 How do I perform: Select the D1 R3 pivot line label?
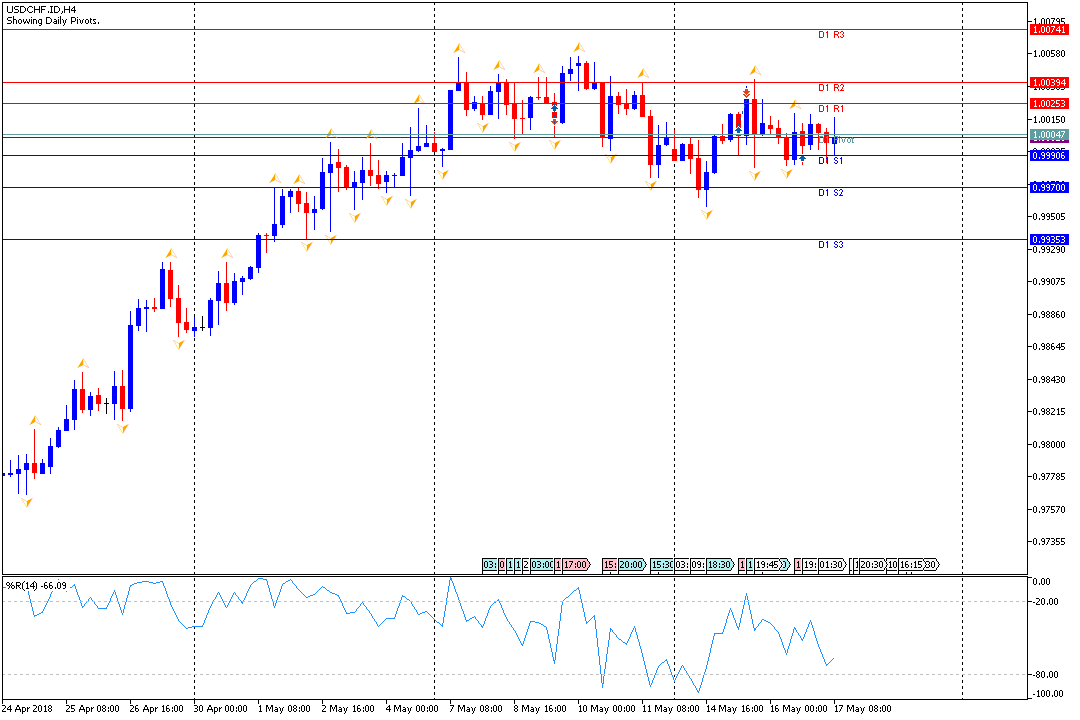pyautogui.click(x=831, y=35)
